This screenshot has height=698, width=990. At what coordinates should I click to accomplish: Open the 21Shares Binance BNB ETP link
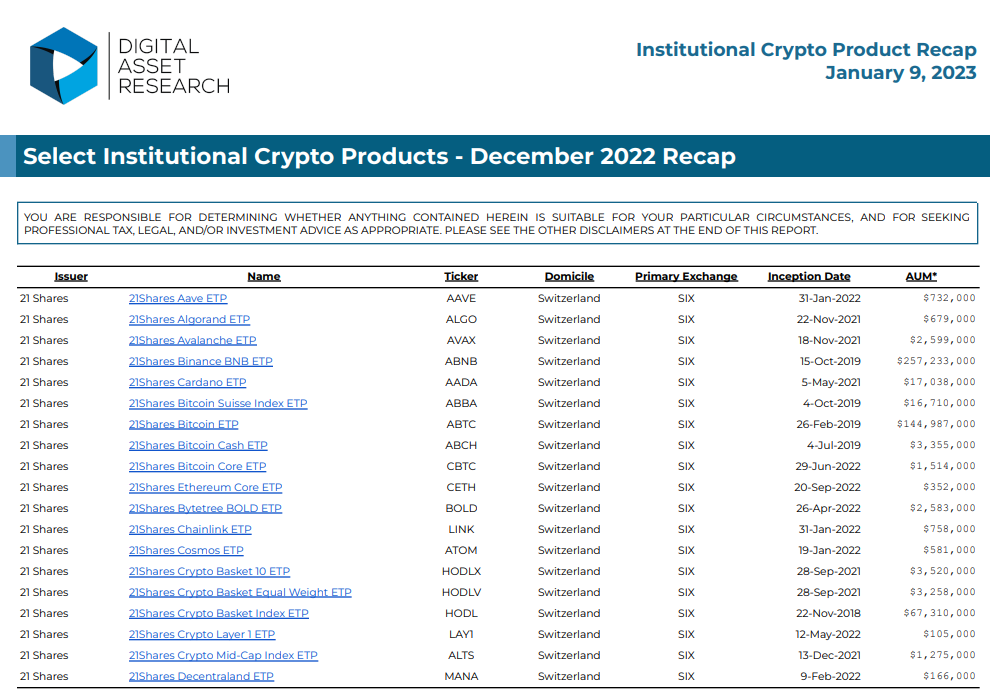(201, 361)
